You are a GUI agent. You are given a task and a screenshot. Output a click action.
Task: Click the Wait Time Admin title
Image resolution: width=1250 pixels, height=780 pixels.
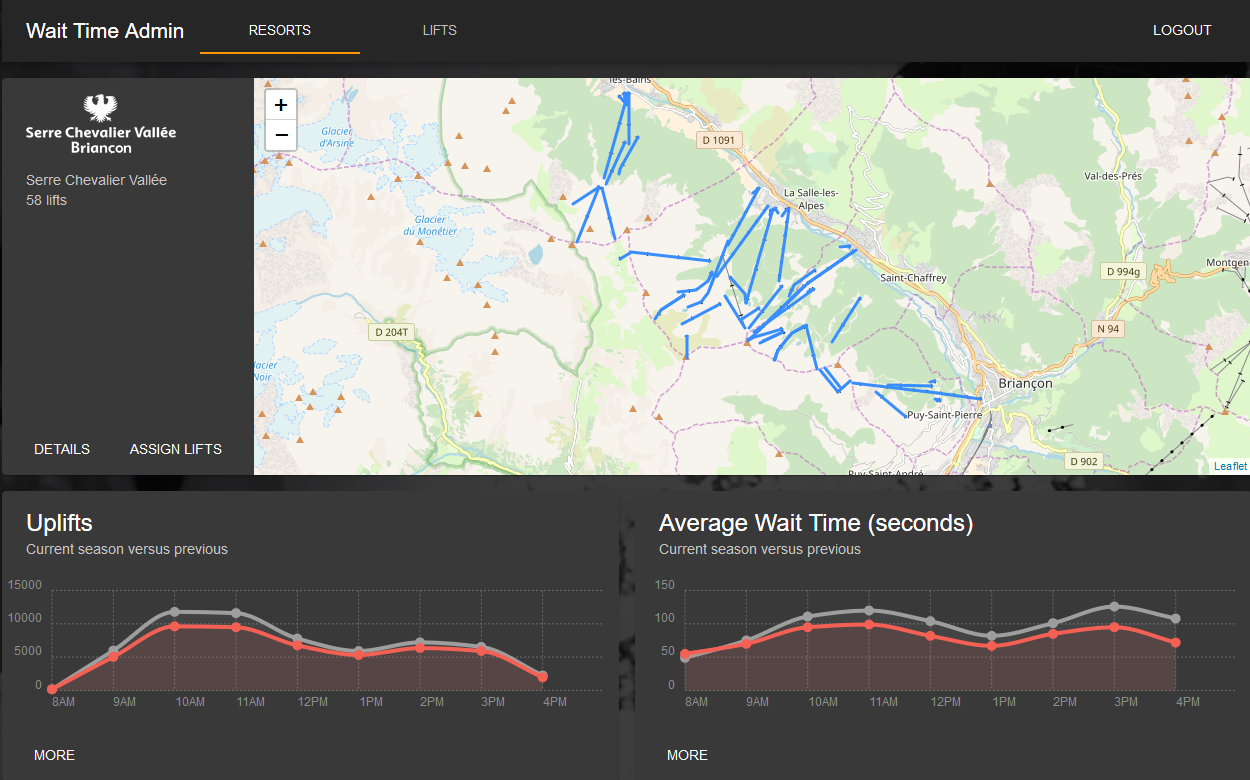[x=105, y=30]
